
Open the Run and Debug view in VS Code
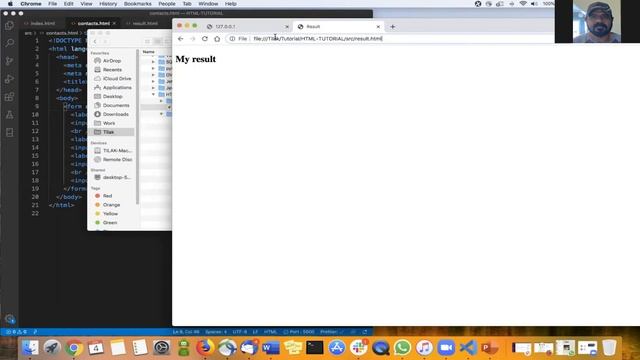(9, 79)
